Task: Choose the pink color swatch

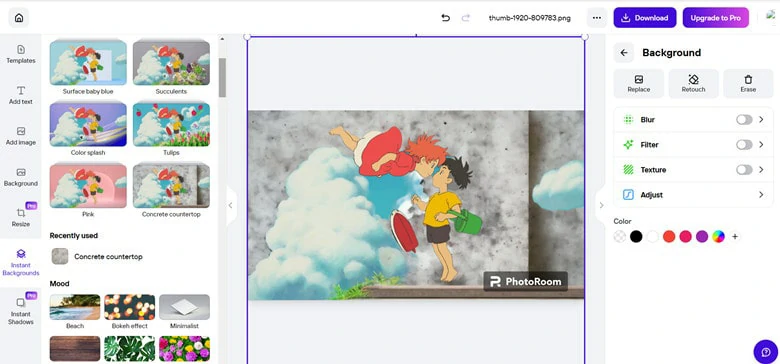Action: [x=685, y=237]
